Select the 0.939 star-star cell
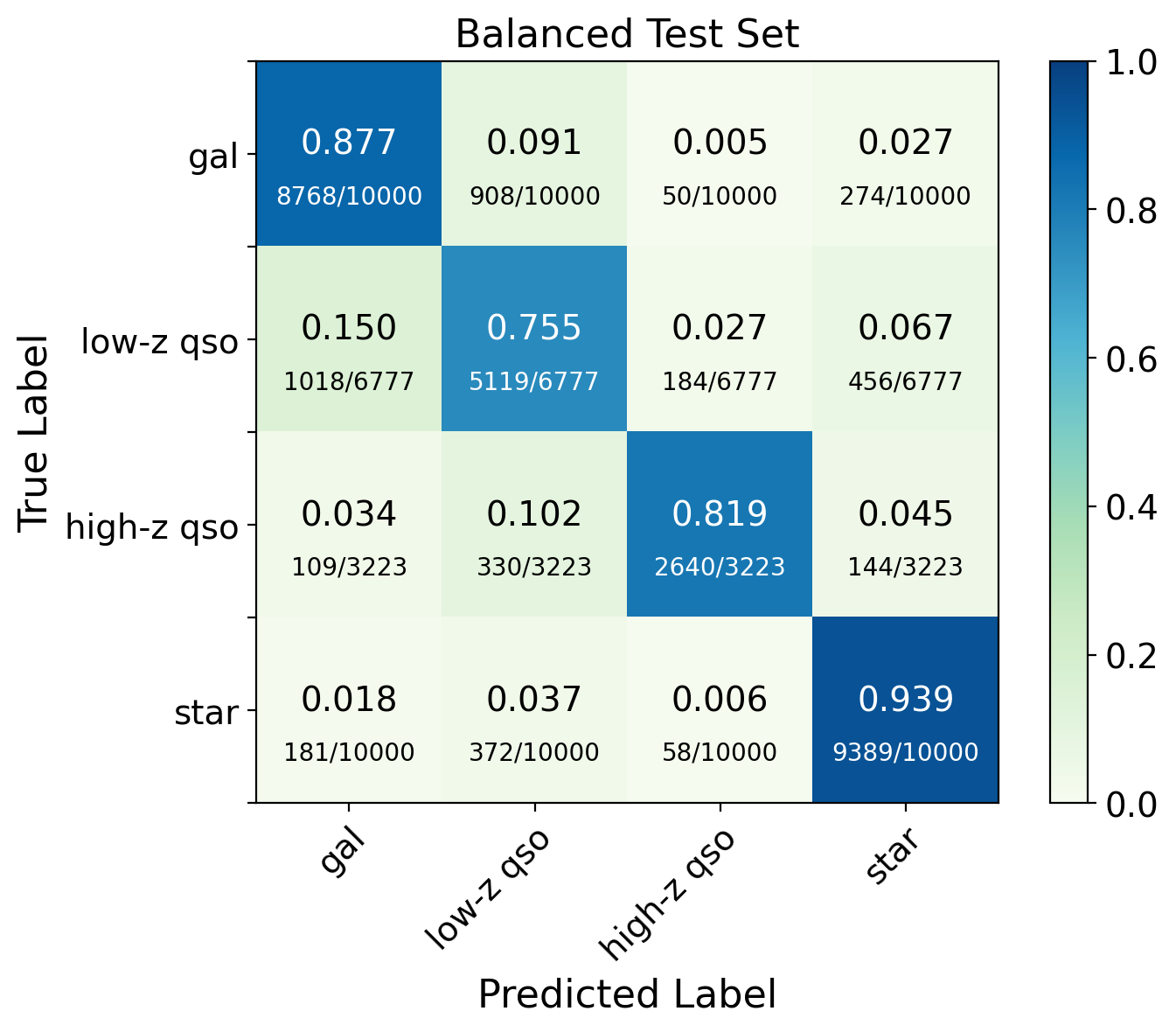1176x1032 pixels. coord(905,710)
